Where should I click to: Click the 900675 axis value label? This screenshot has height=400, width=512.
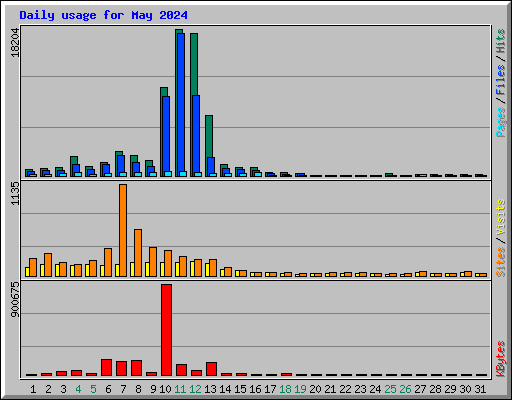[x=15, y=299]
